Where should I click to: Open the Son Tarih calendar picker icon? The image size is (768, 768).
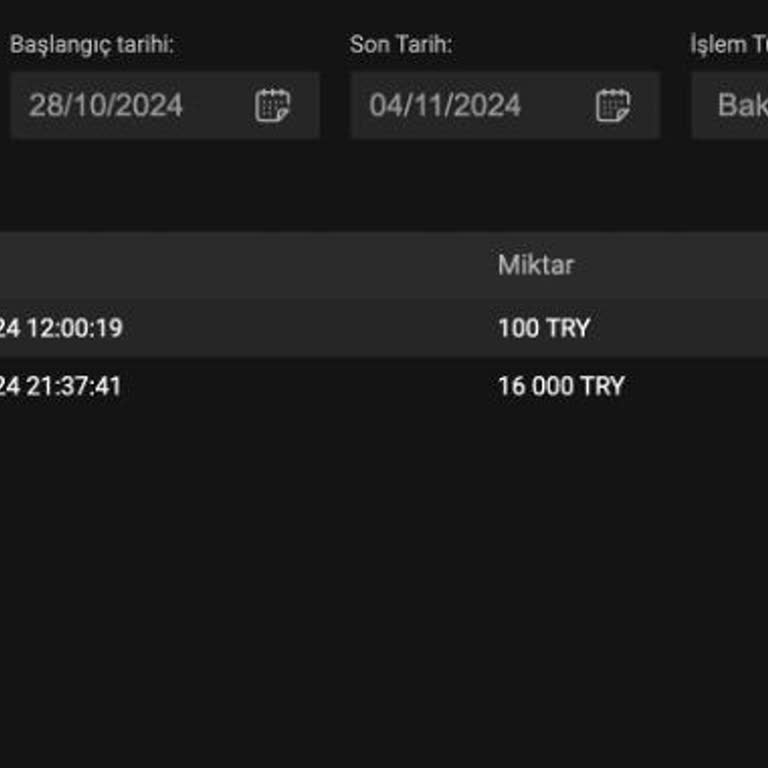613,105
